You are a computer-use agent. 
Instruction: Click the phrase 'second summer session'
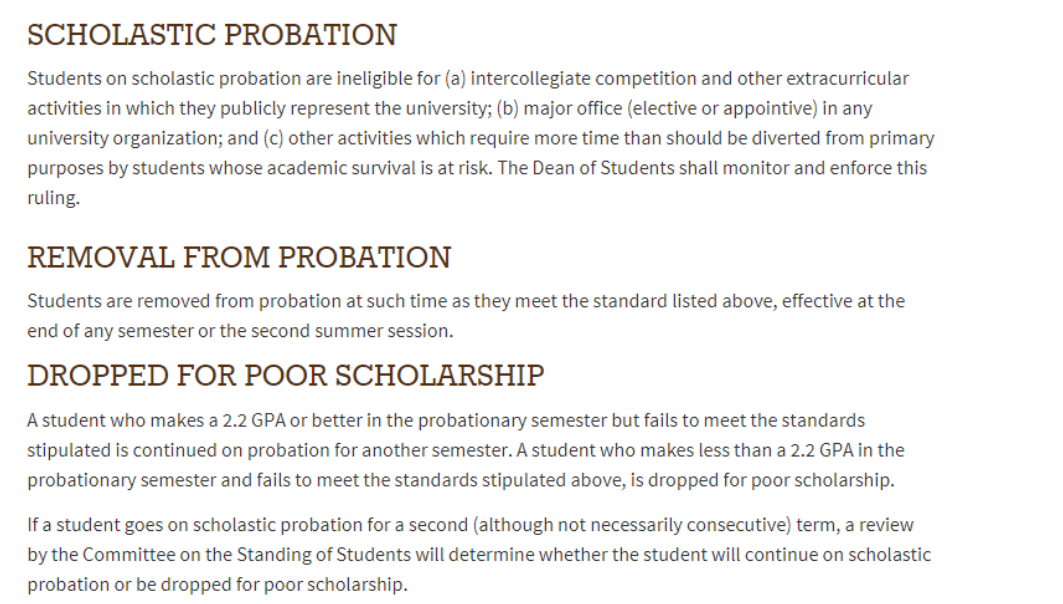coord(378,330)
